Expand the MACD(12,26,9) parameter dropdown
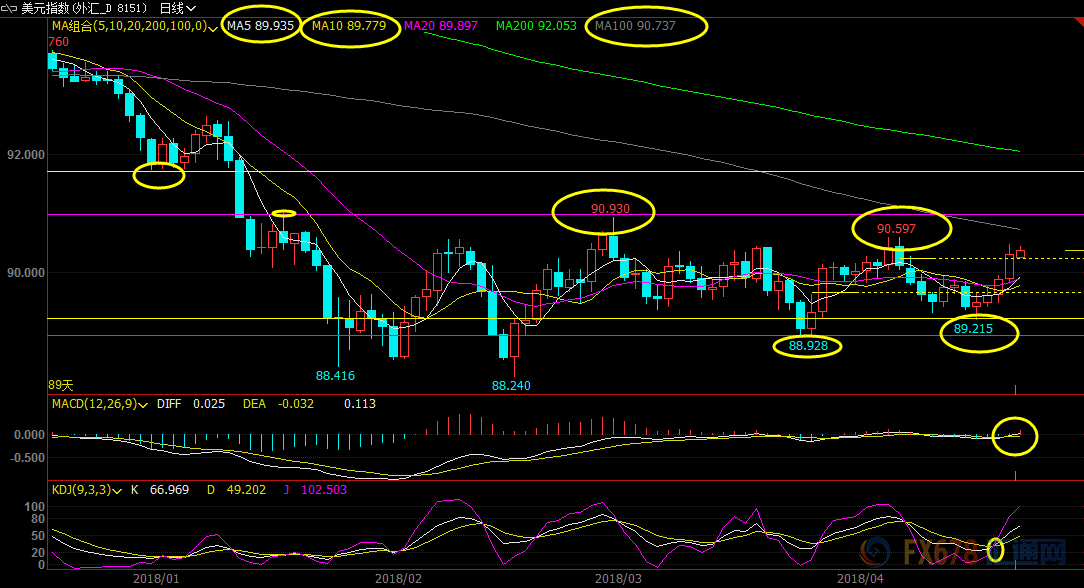 point(145,405)
